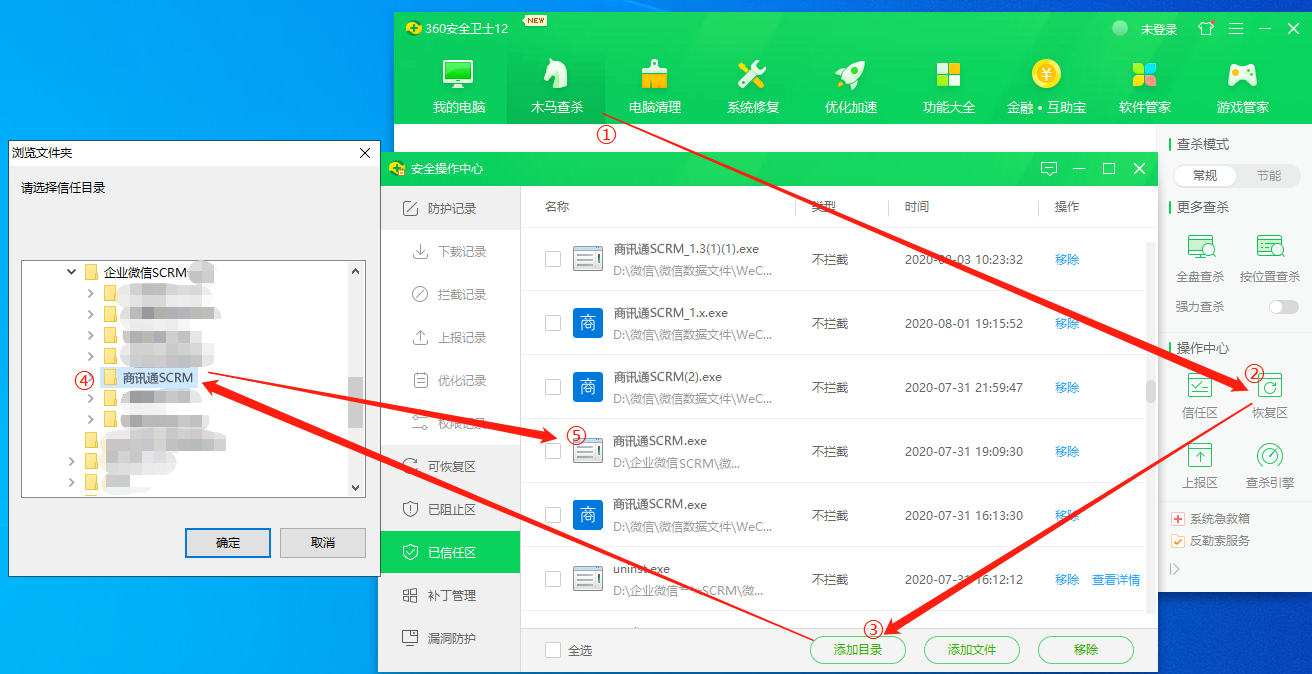1312x674 pixels.
Task: Switch scan mode to 常规
Action: (1206, 175)
